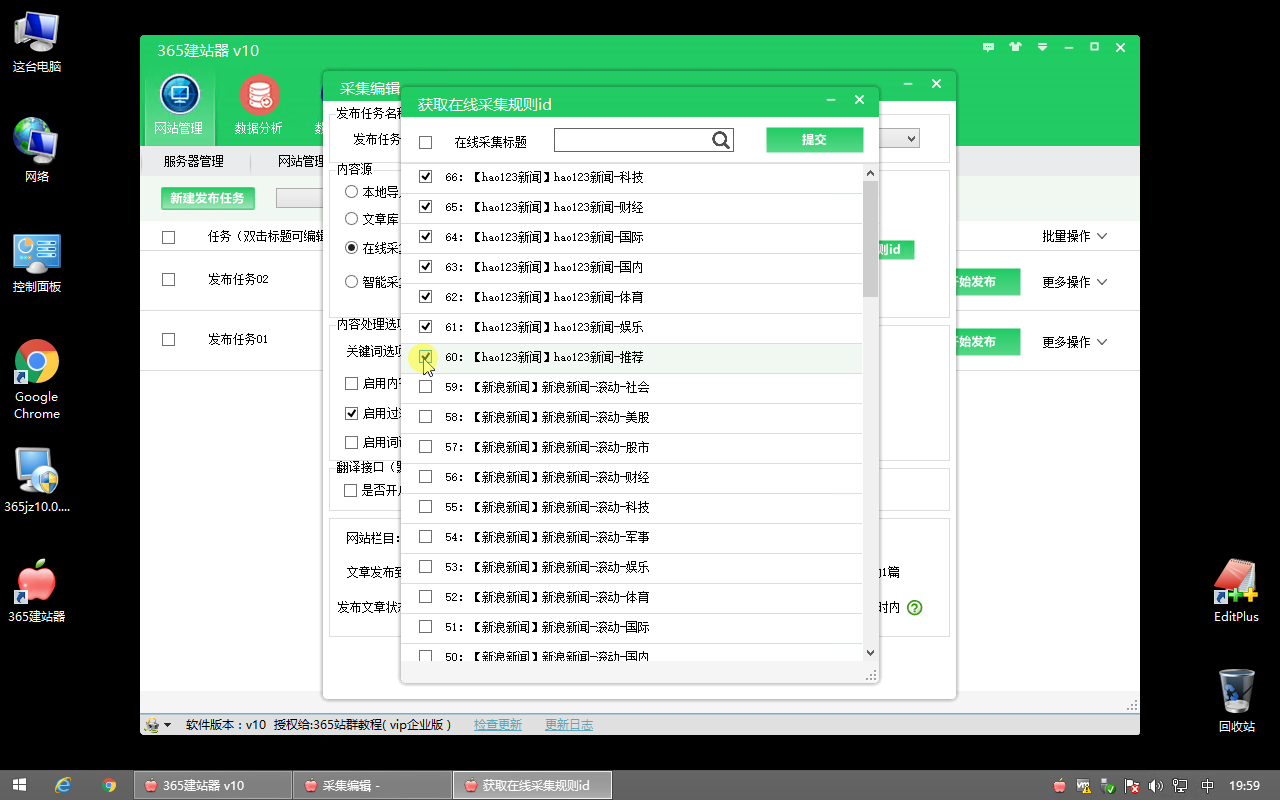
Task: Launch 365建站器 desktop shortcut
Action: (x=37, y=592)
